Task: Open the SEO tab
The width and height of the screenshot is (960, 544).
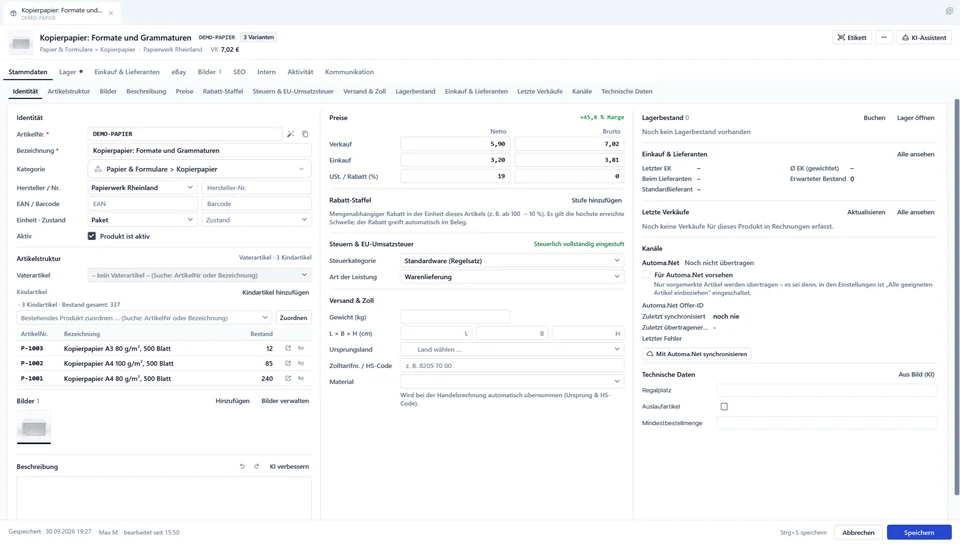Action: 239,72
